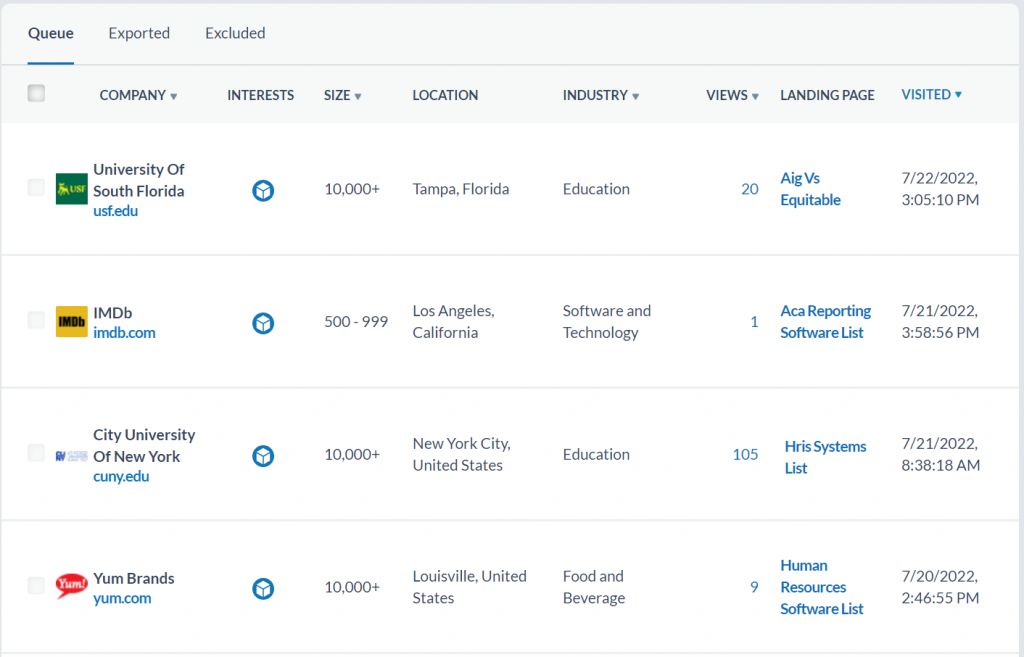Click the green USF logo
This screenshot has width=1024, height=657.
pyautogui.click(x=72, y=189)
